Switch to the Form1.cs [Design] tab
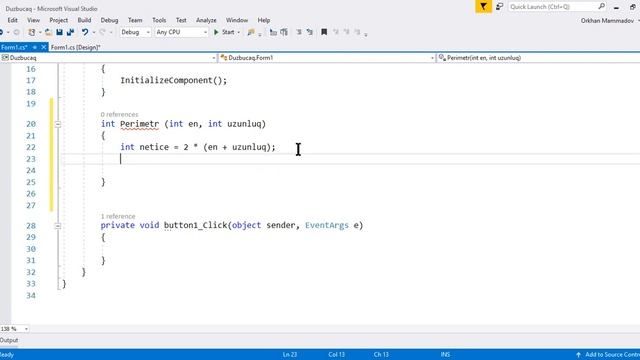 [76, 47]
